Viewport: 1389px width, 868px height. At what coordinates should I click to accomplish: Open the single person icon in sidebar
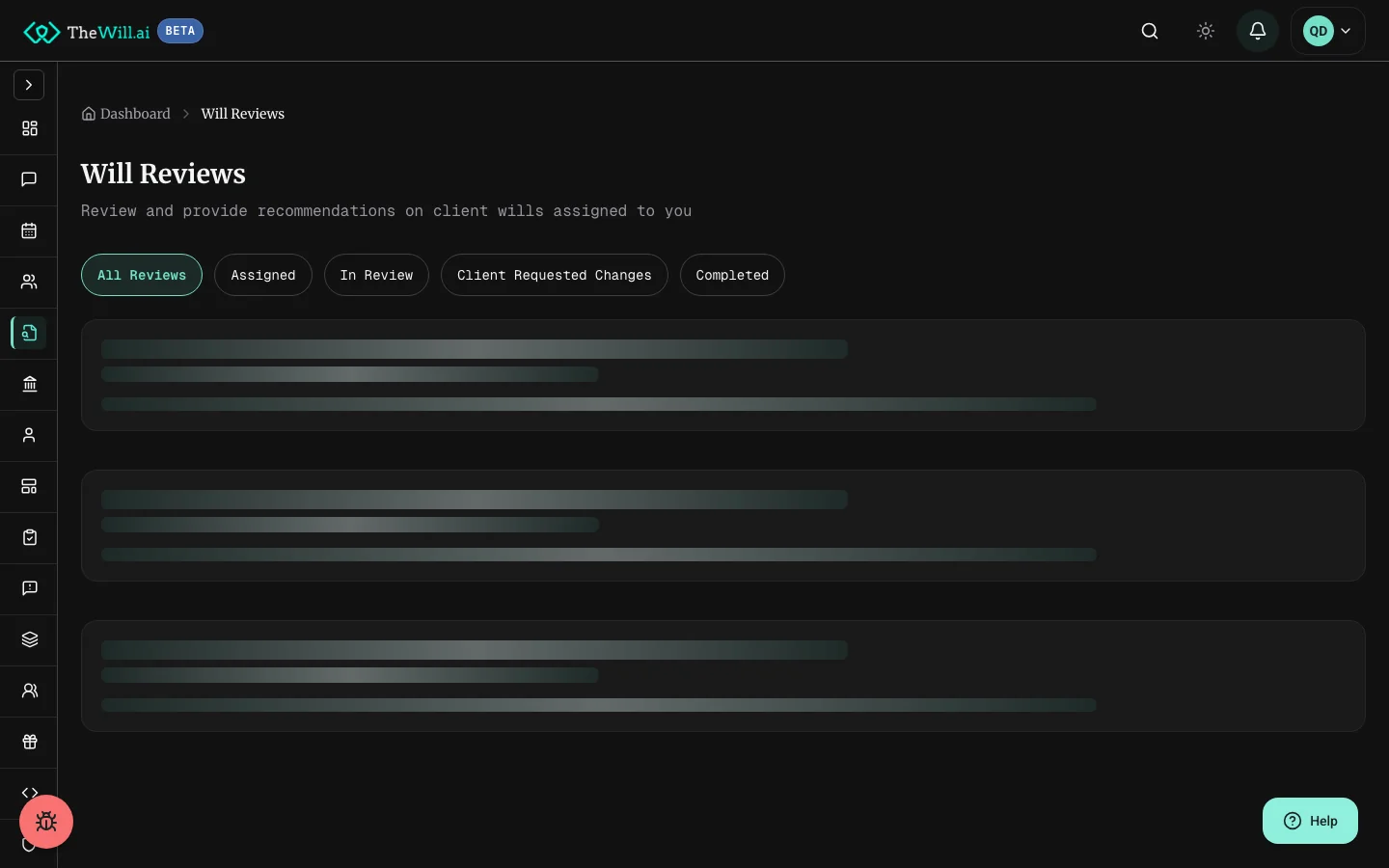29,435
